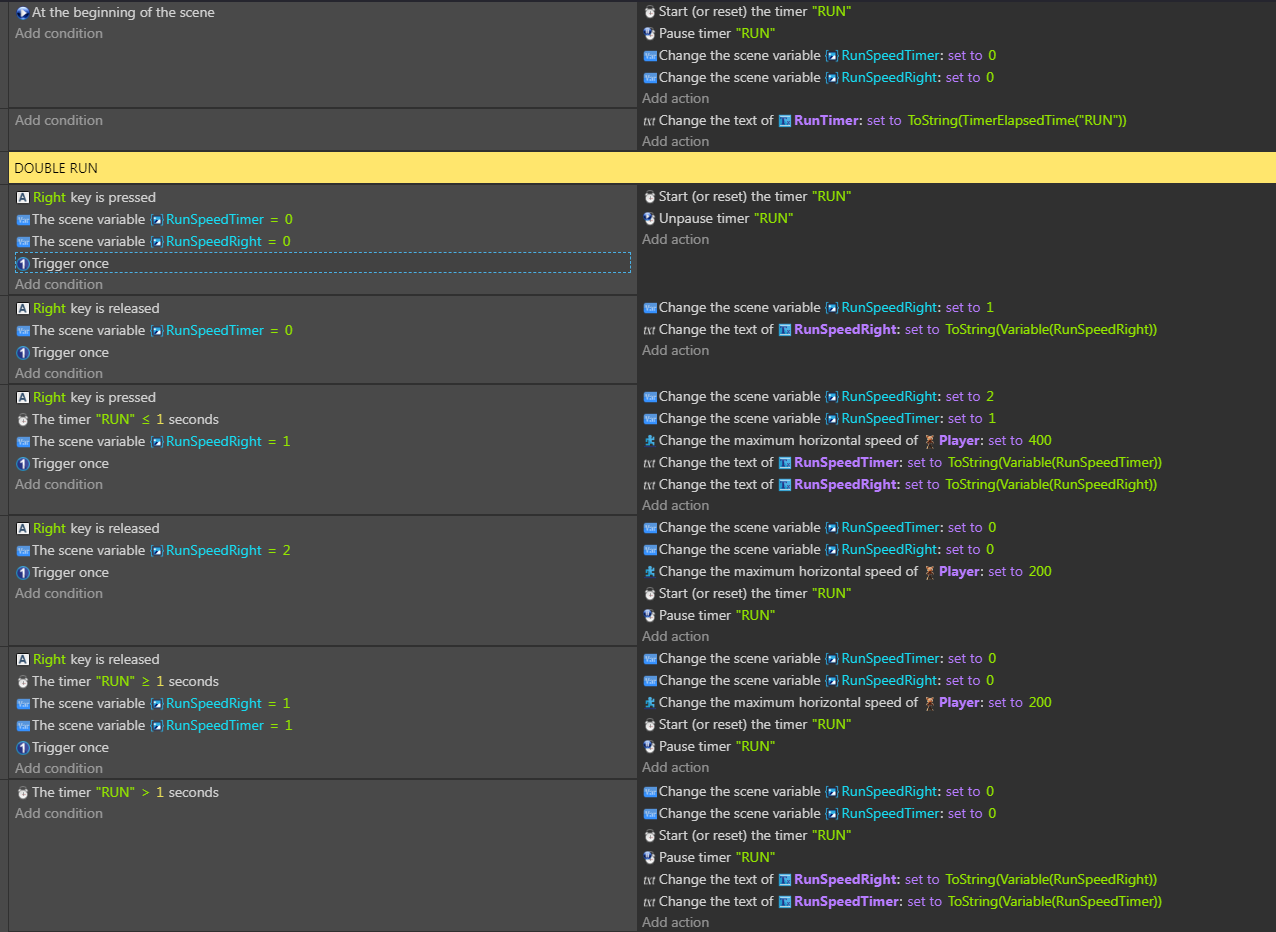Image resolution: width=1276 pixels, height=932 pixels.
Task: Add a condition to the timer "RUN" ≤ 1 seconds event
Action: point(59,484)
